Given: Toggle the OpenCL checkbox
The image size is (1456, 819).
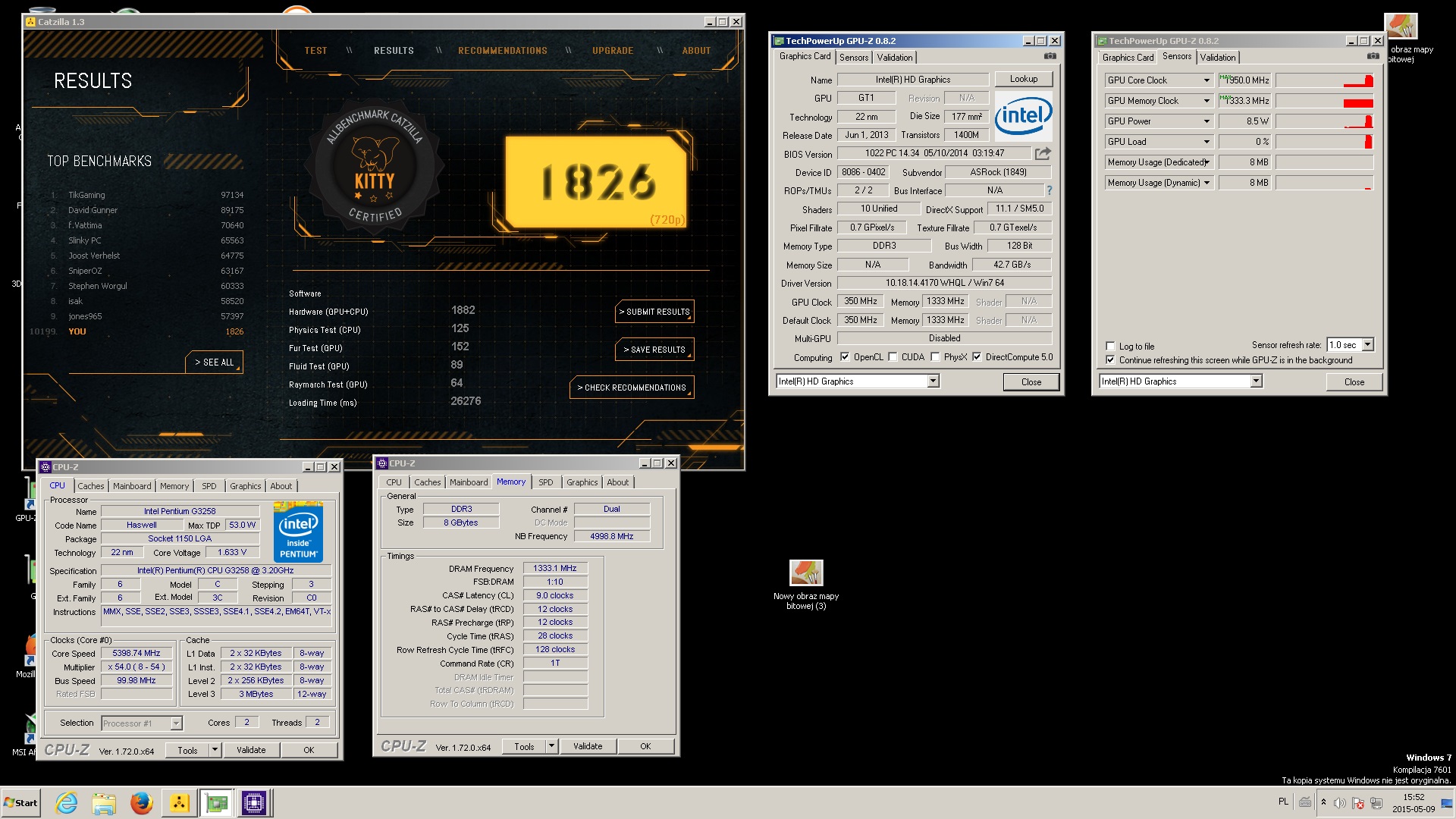Looking at the screenshot, I should pos(845,357).
